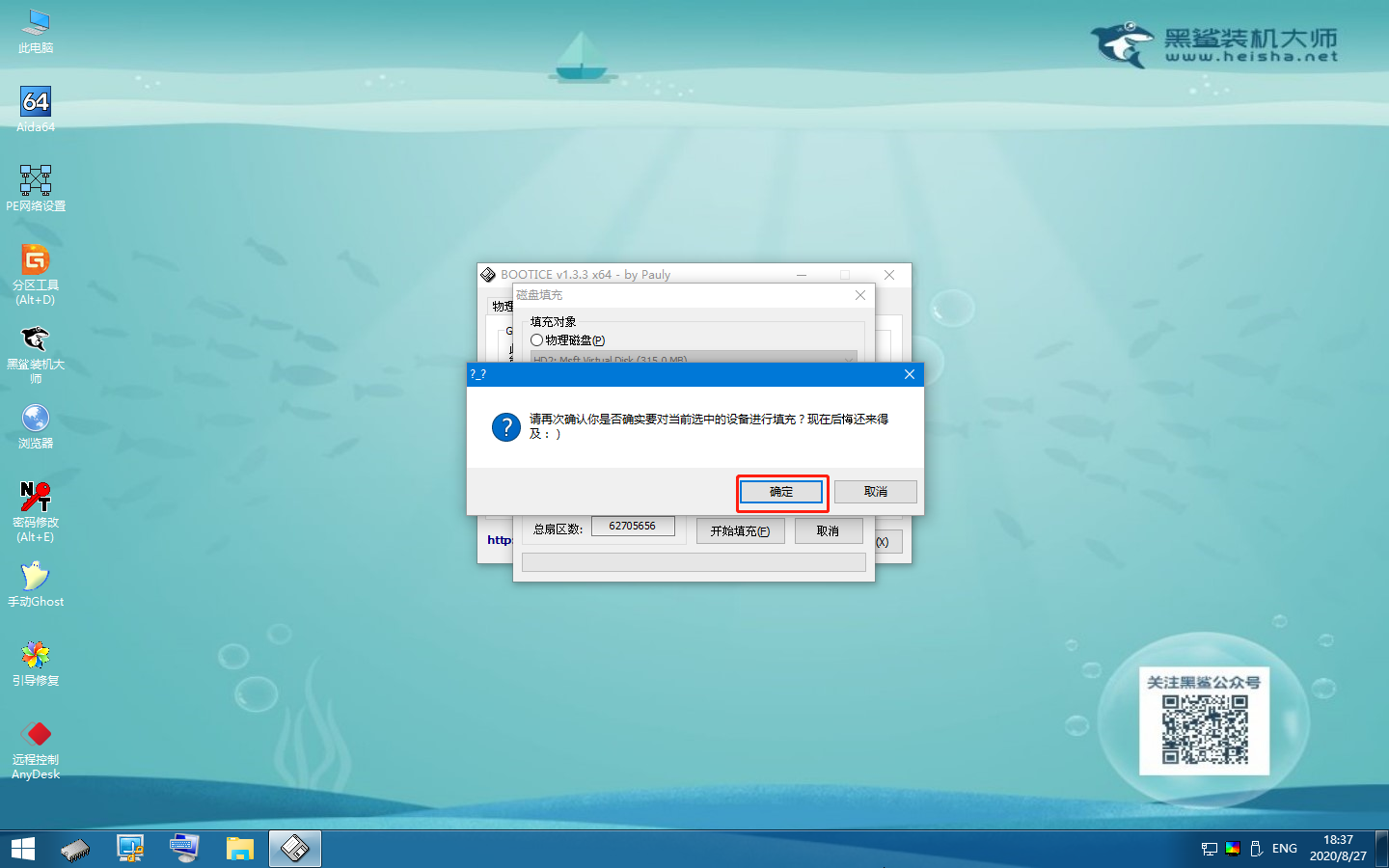This screenshot has height=868, width=1389.
Task: Launch 手动Ghost desktop shortcut
Action: click(36, 584)
